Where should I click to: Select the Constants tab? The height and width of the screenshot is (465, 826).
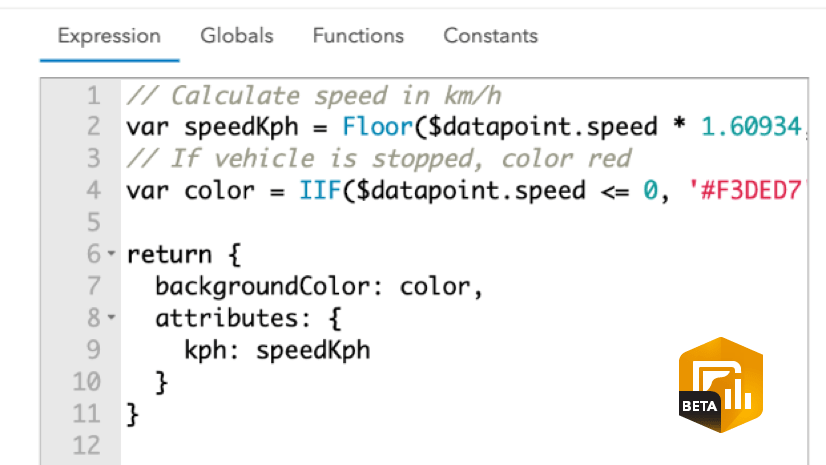490,36
